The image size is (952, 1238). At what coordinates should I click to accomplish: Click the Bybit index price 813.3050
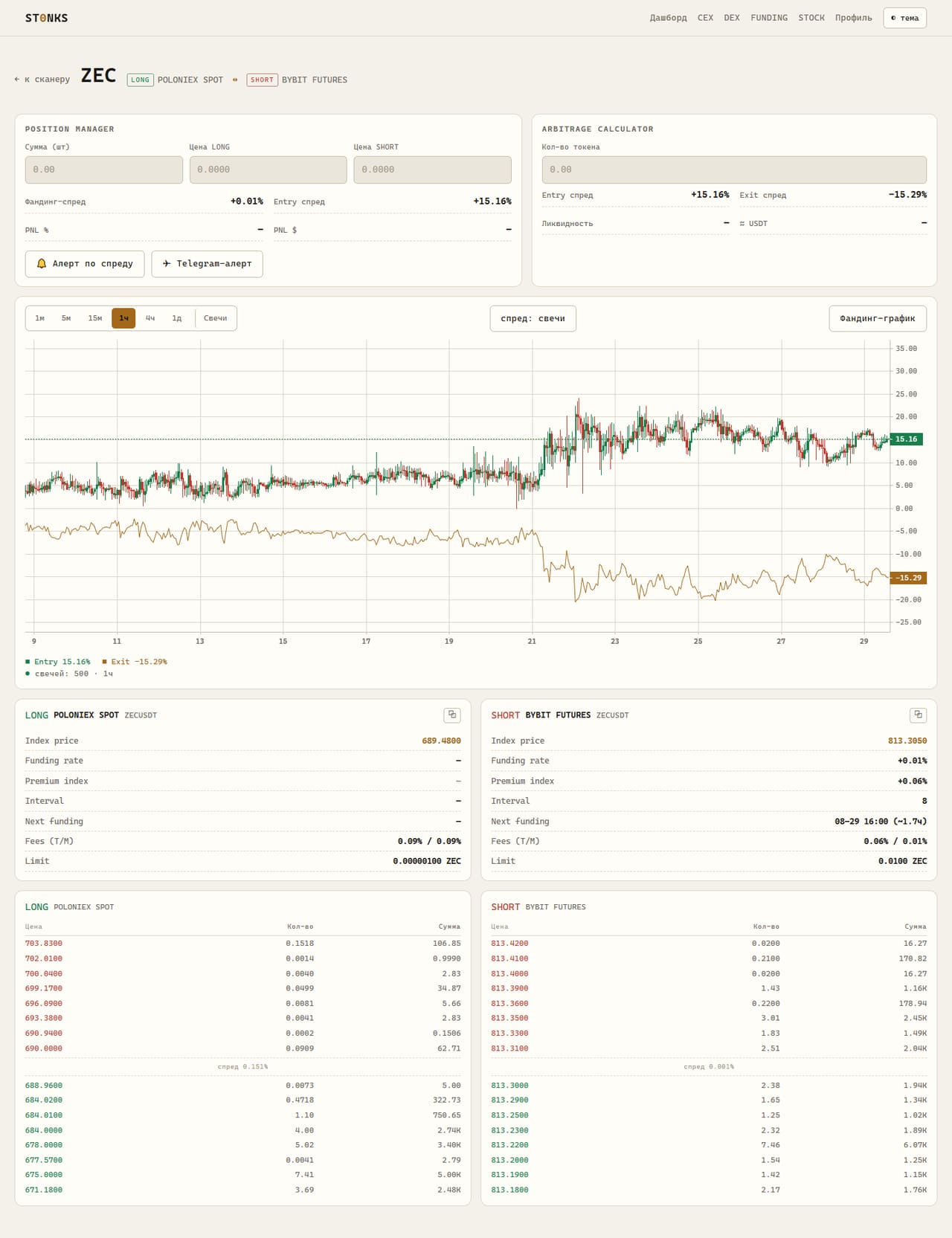(x=907, y=741)
